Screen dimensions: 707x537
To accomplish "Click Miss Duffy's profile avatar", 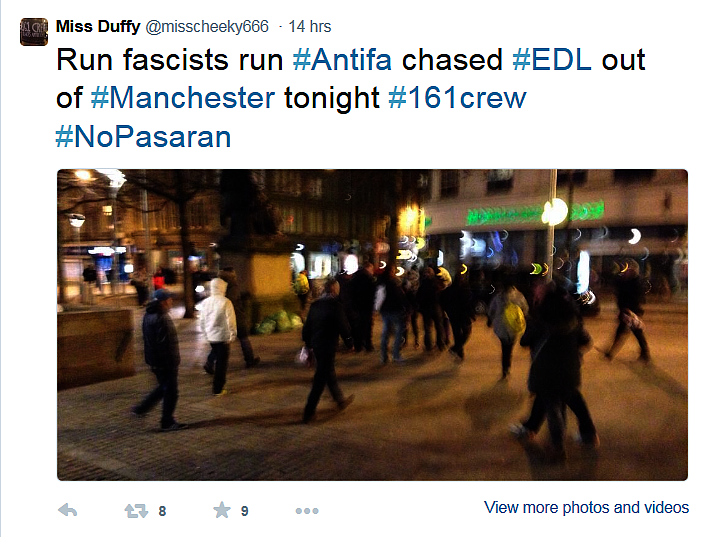I will 34,32.
